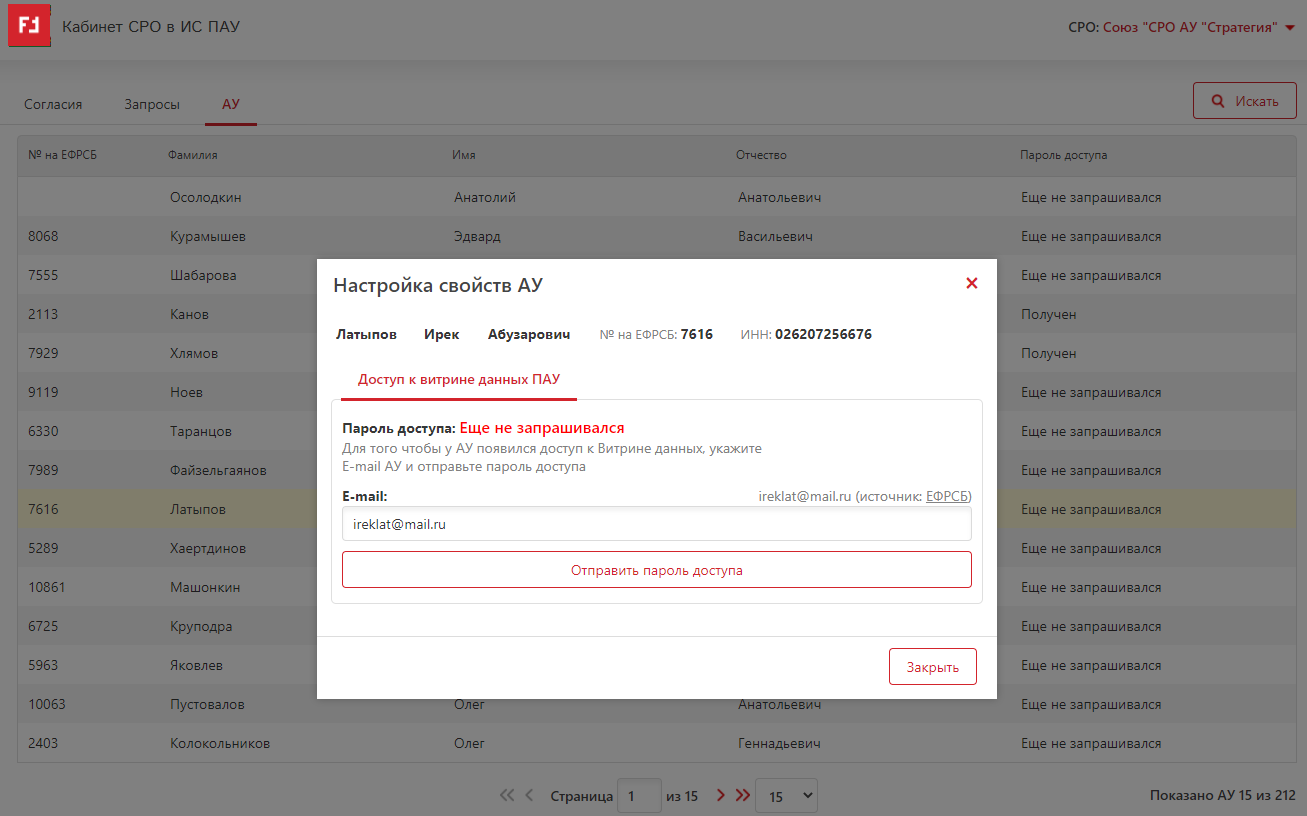This screenshot has width=1307, height=816.
Task: Click the red FI application logo
Action: click(x=29, y=28)
